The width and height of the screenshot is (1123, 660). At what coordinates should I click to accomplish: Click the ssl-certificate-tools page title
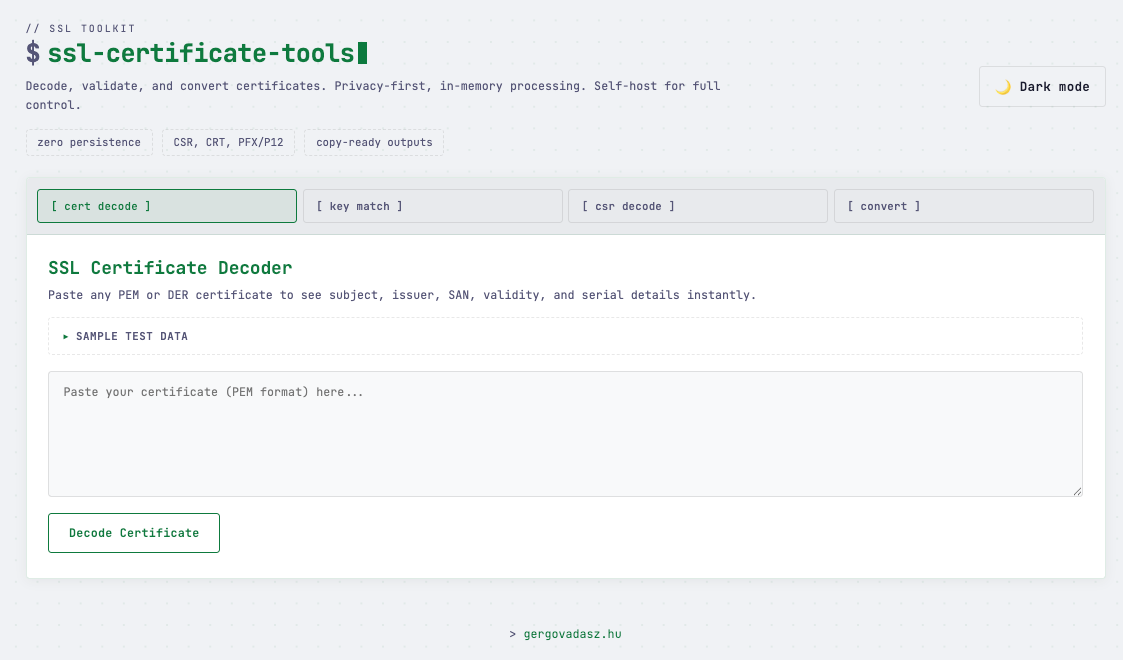(201, 53)
